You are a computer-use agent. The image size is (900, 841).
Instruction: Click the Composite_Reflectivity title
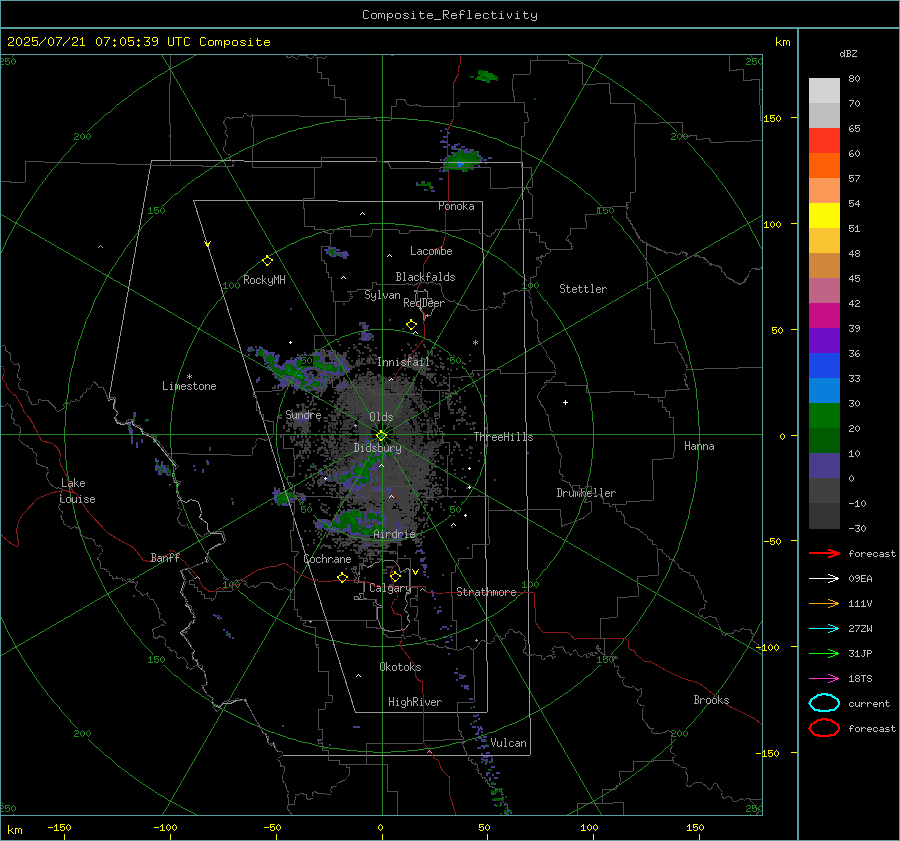point(450,15)
